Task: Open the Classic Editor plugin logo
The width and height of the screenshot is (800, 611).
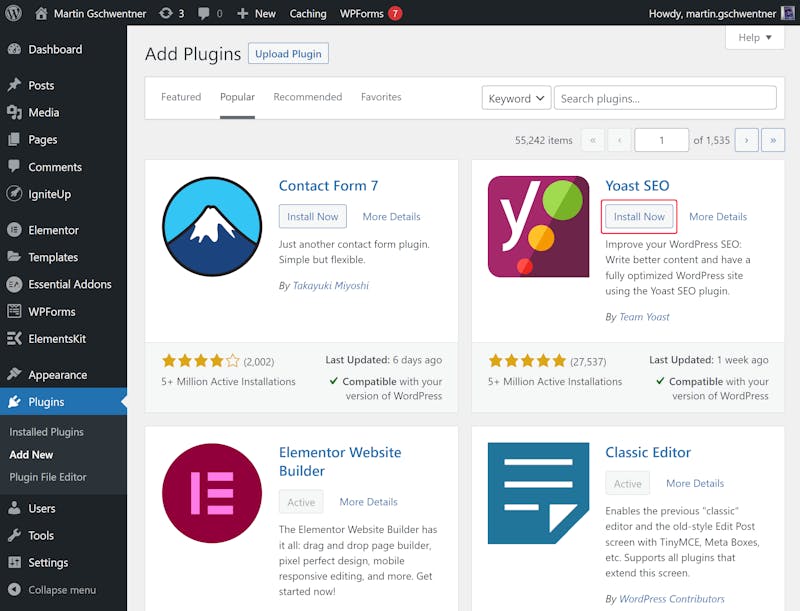Action: coord(538,493)
